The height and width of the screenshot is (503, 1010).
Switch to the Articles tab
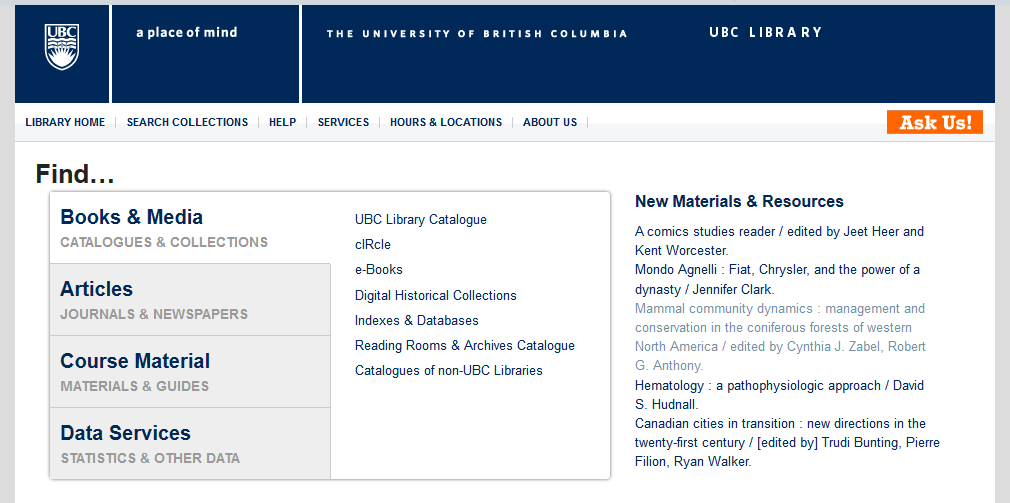[x=190, y=299]
